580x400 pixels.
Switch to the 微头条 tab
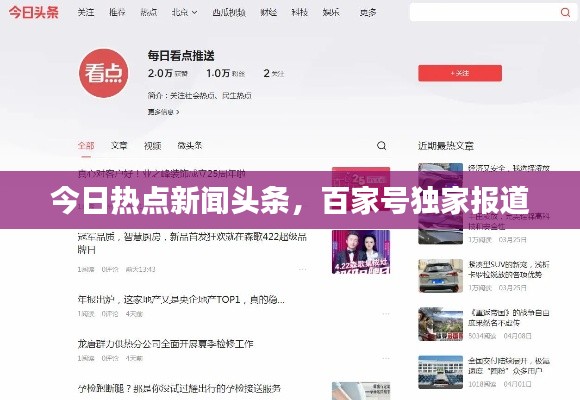tap(190, 145)
